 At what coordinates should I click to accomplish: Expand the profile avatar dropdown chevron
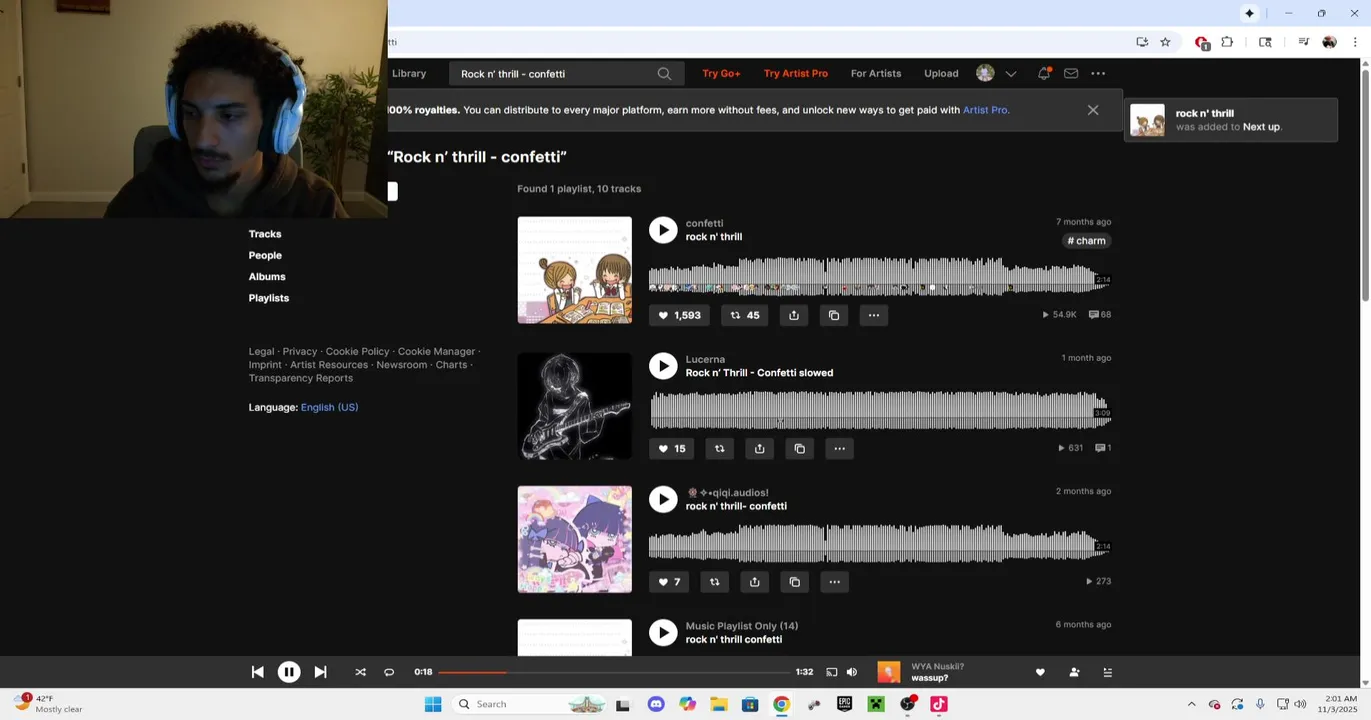pos(1011,74)
